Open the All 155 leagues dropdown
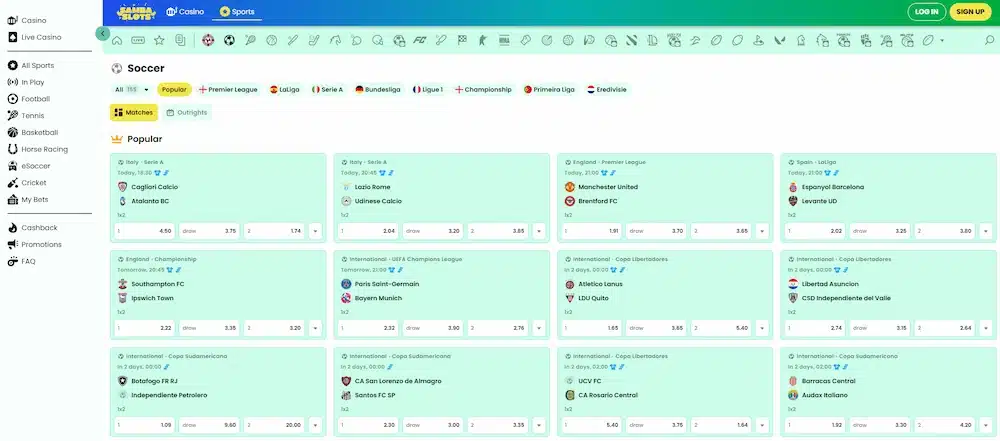This screenshot has height=441, width=1000. tap(131, 89)
